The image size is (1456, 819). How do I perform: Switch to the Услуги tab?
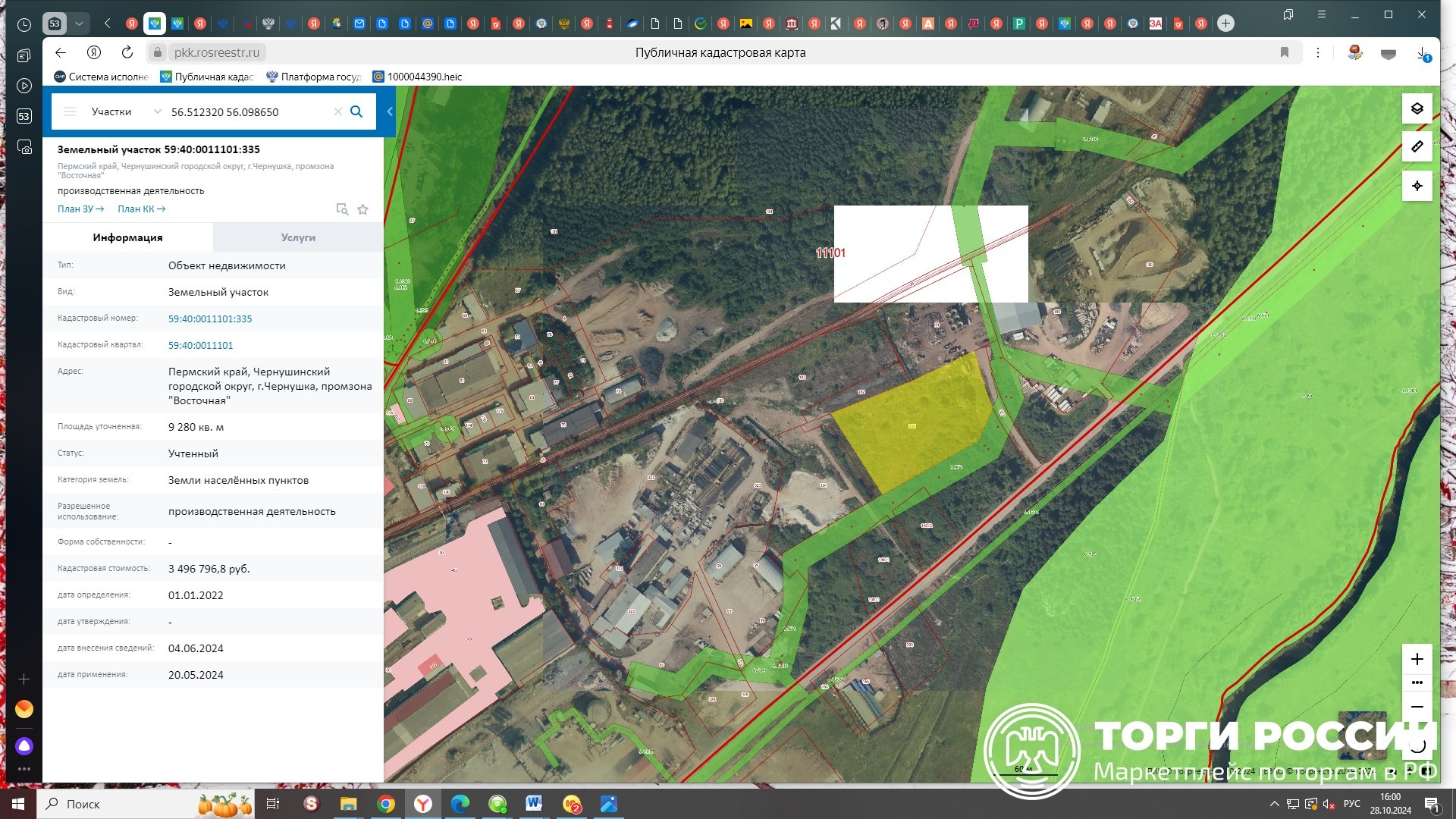pyautogui.click(x=298, y=237)
